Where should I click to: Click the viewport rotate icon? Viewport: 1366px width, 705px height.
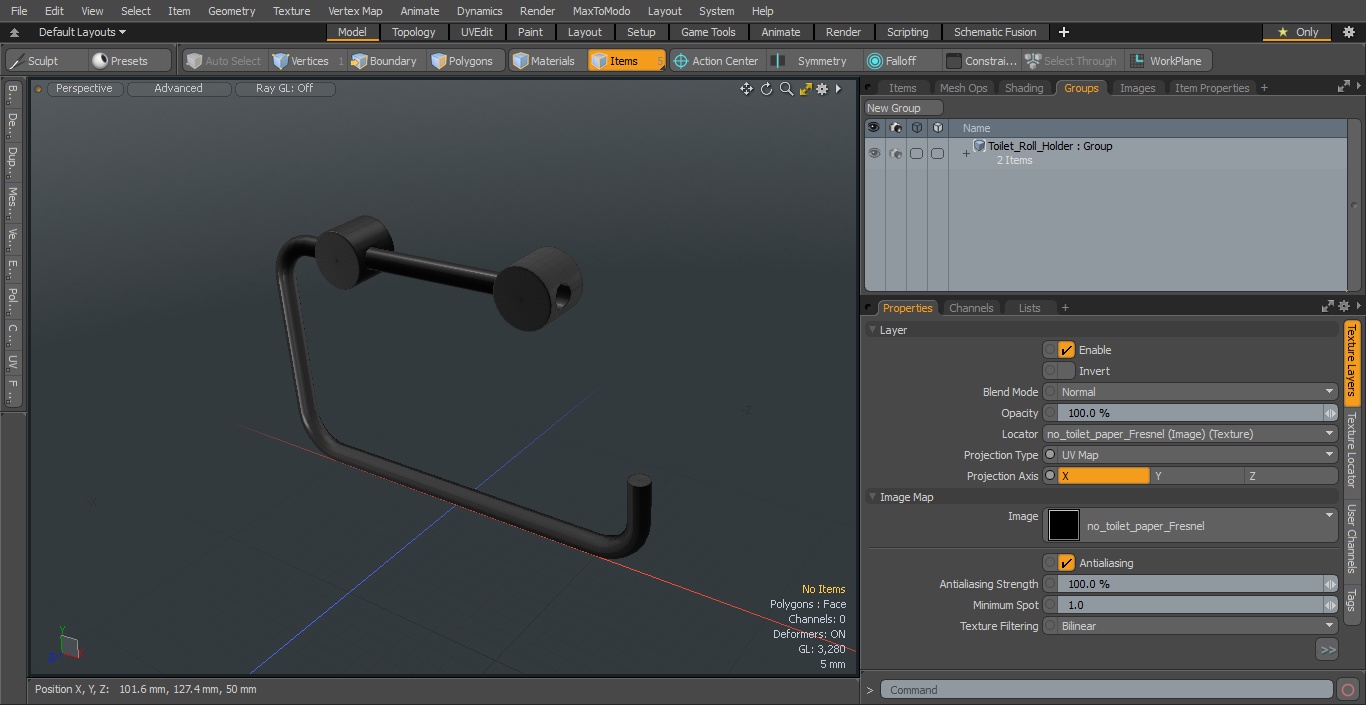coord(766,89)
